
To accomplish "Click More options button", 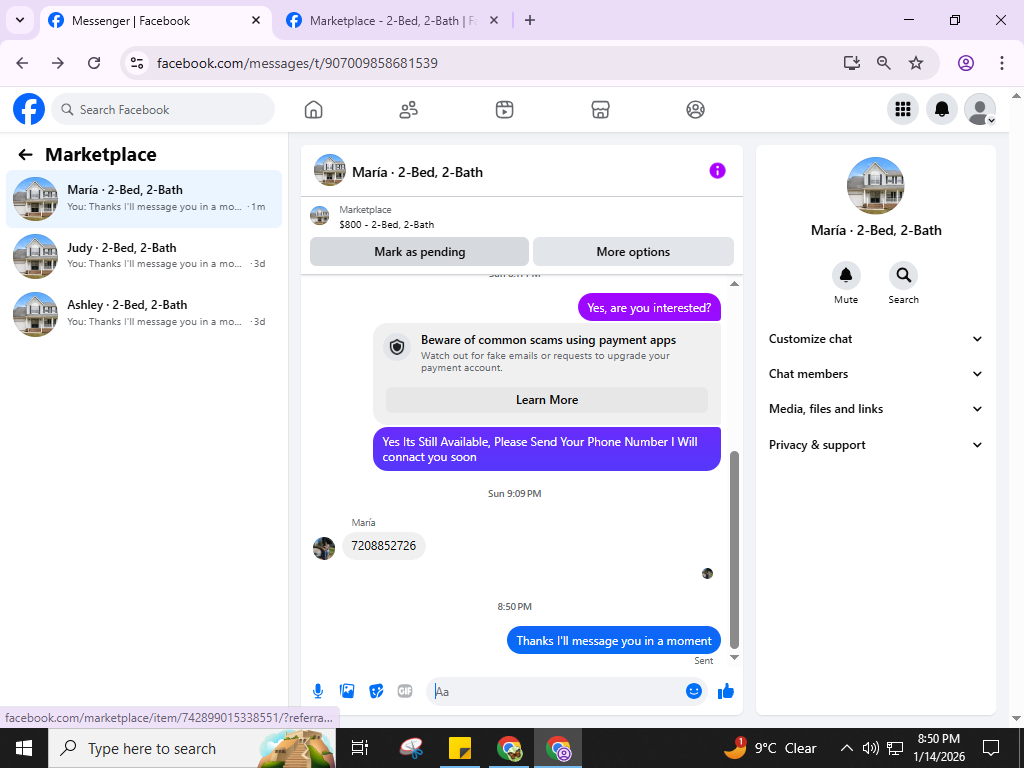I will 633,251.
